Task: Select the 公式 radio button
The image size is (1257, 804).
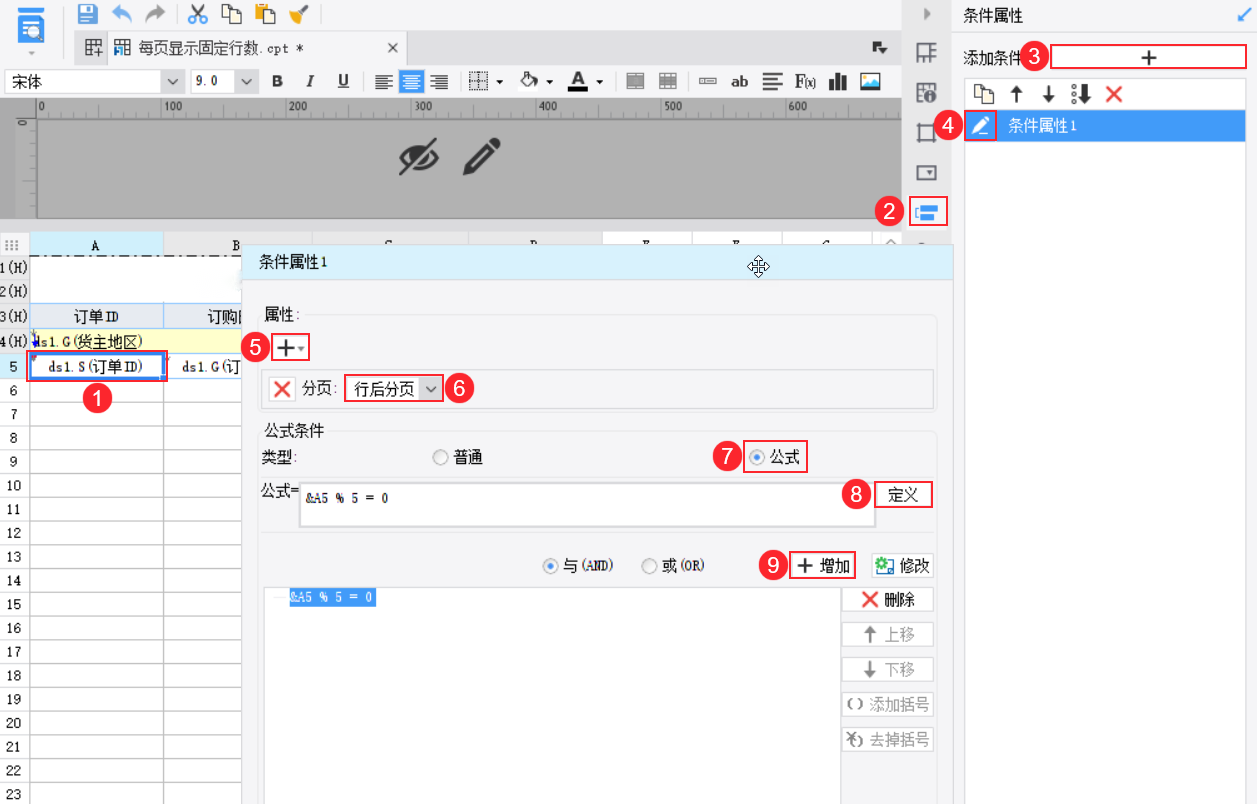Action: pos(757,457)
